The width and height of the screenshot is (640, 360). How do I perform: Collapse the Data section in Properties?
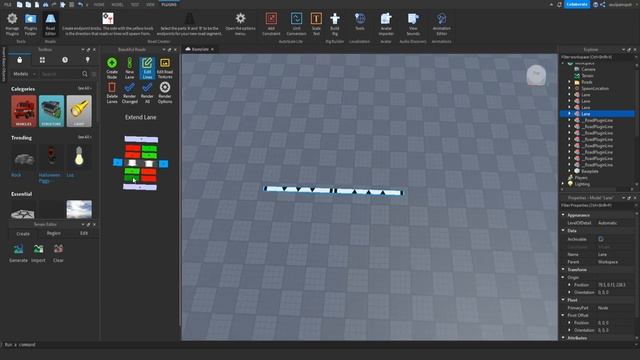(563, 230)
